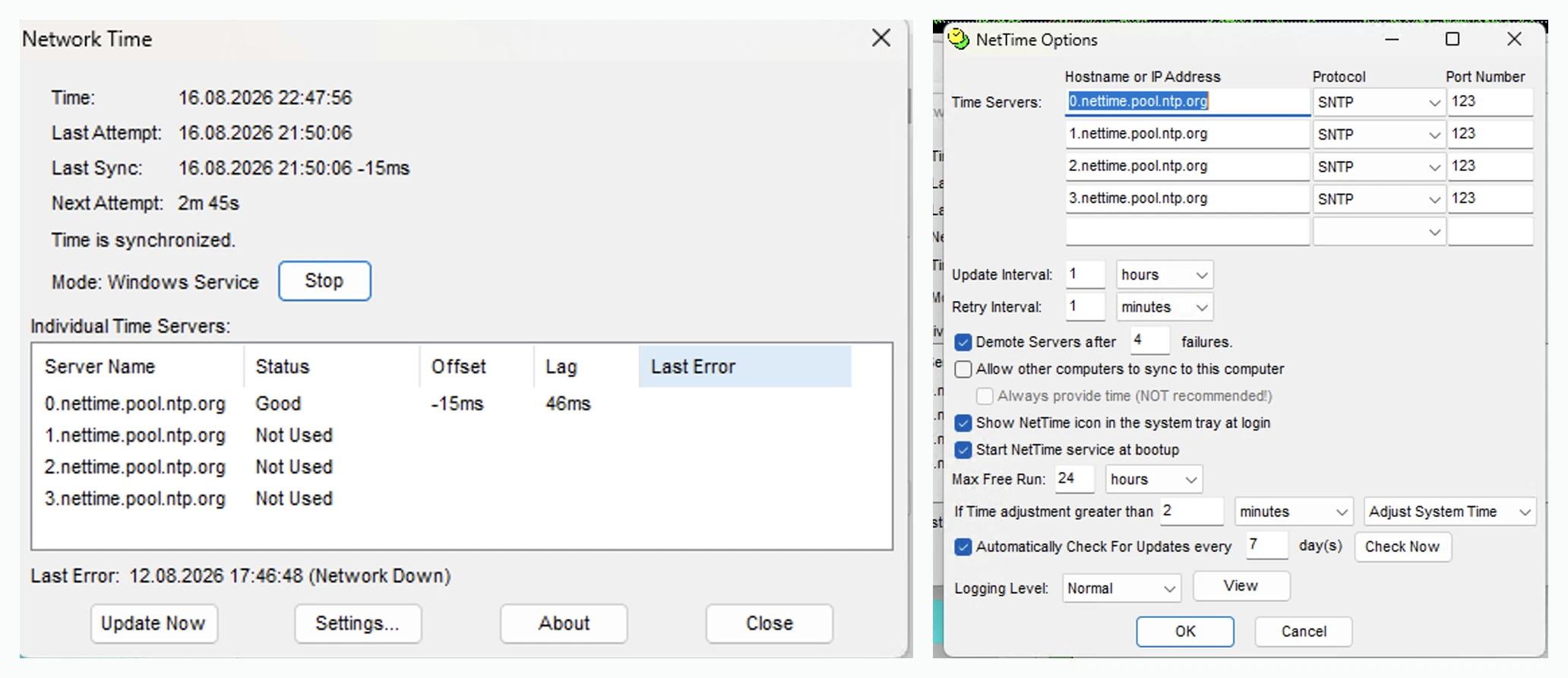Open the Logging Level dropdown
This screenshot has width=1568, height=678.
1121,588
